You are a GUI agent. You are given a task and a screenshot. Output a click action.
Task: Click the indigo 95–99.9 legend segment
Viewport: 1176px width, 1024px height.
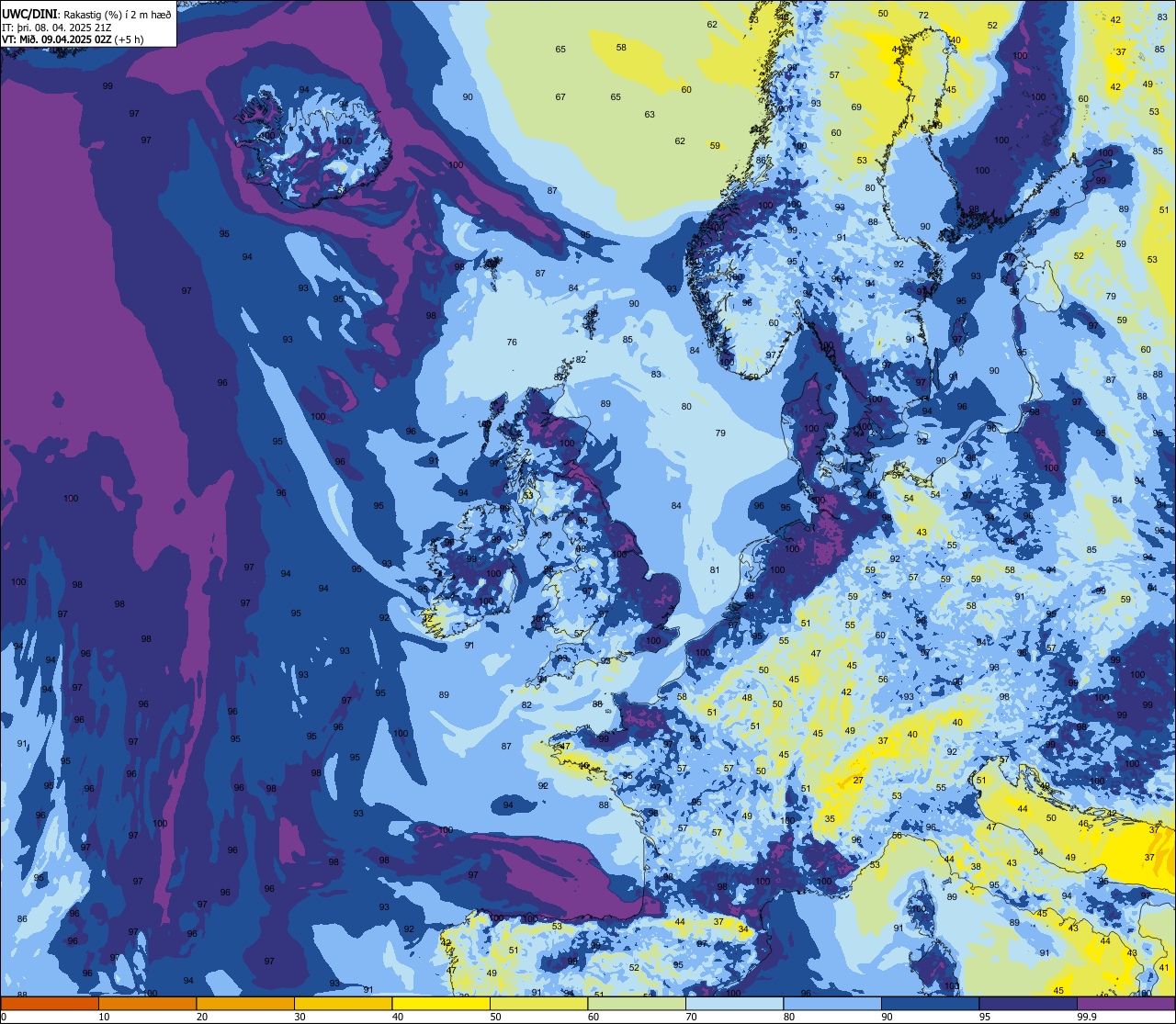pos(1028,1003)
